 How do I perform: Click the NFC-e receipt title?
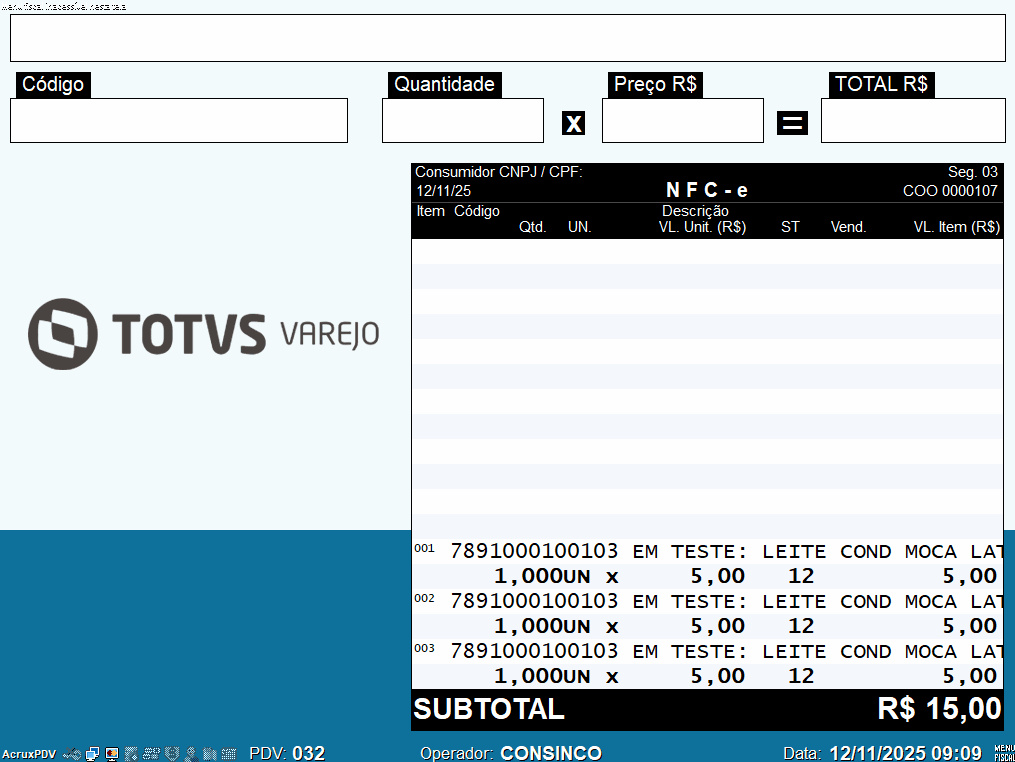click(x=707, y=190)
